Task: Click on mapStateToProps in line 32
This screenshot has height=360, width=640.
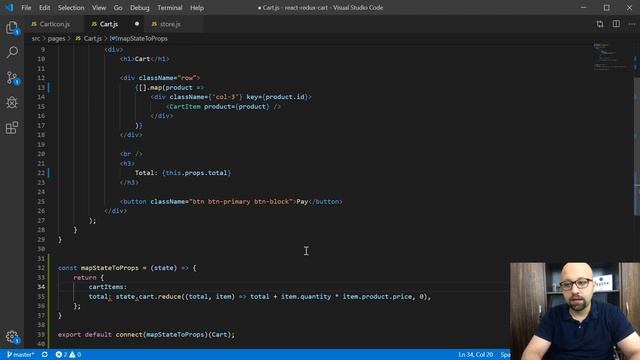Action: pyautogui.click(x=110, y=268)
